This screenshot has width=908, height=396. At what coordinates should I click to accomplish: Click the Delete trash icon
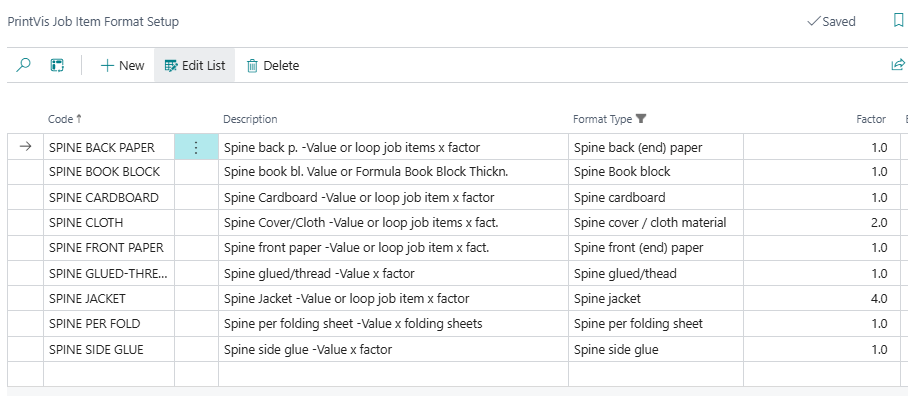click(x=252, y=66)
